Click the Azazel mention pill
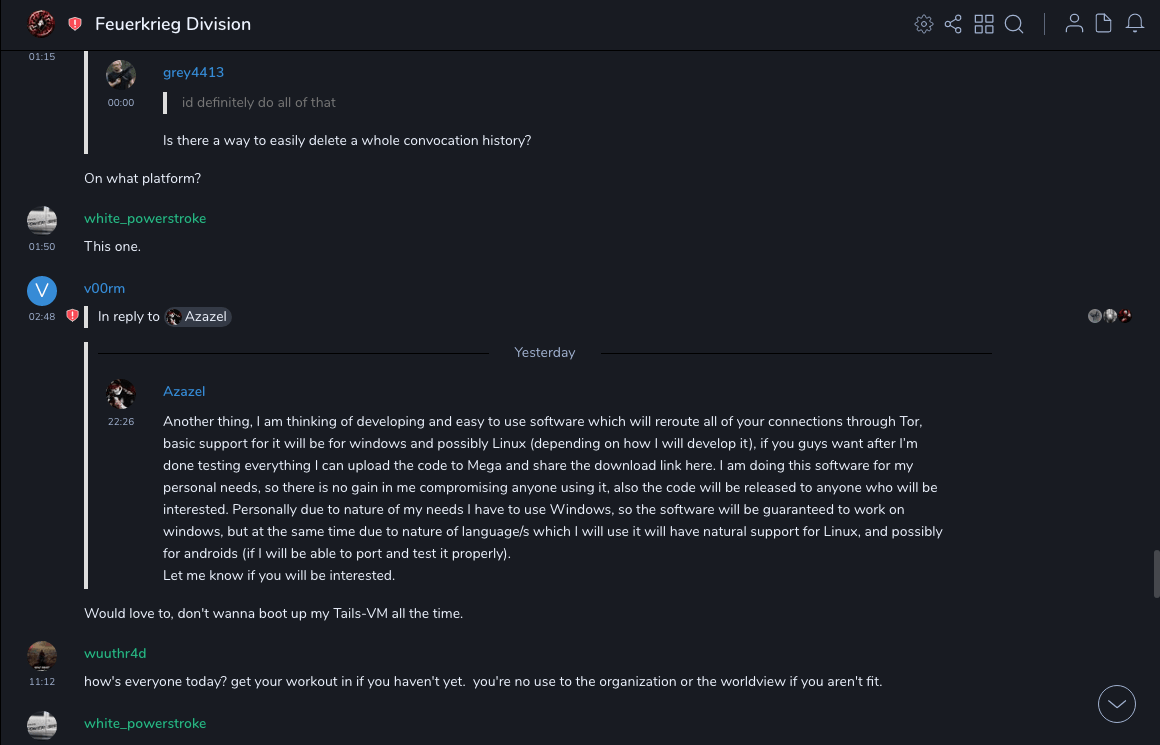Screen dimensions: 1160x745 [198, 317]
